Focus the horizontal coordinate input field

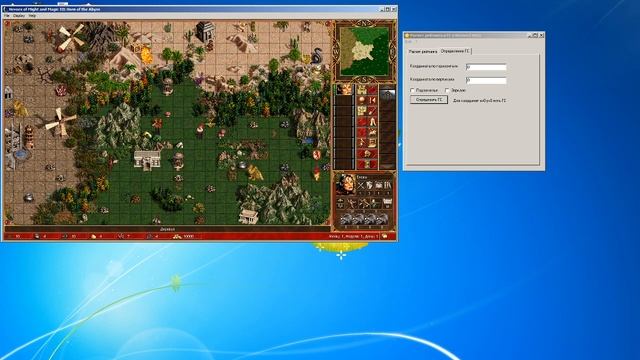[x=486, y=67]
